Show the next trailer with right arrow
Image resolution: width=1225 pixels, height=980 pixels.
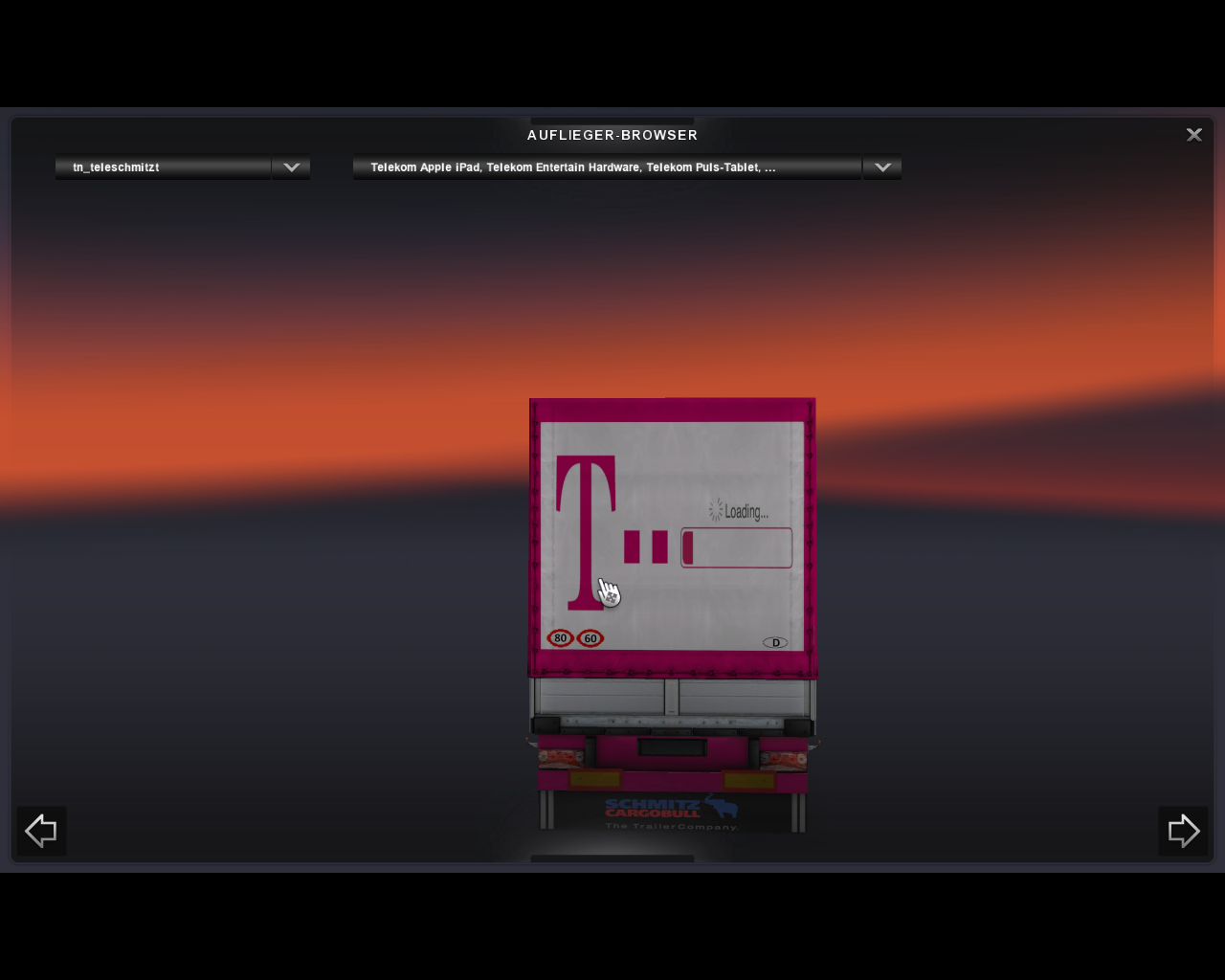pyautogui.click(x=1183, y=831)
